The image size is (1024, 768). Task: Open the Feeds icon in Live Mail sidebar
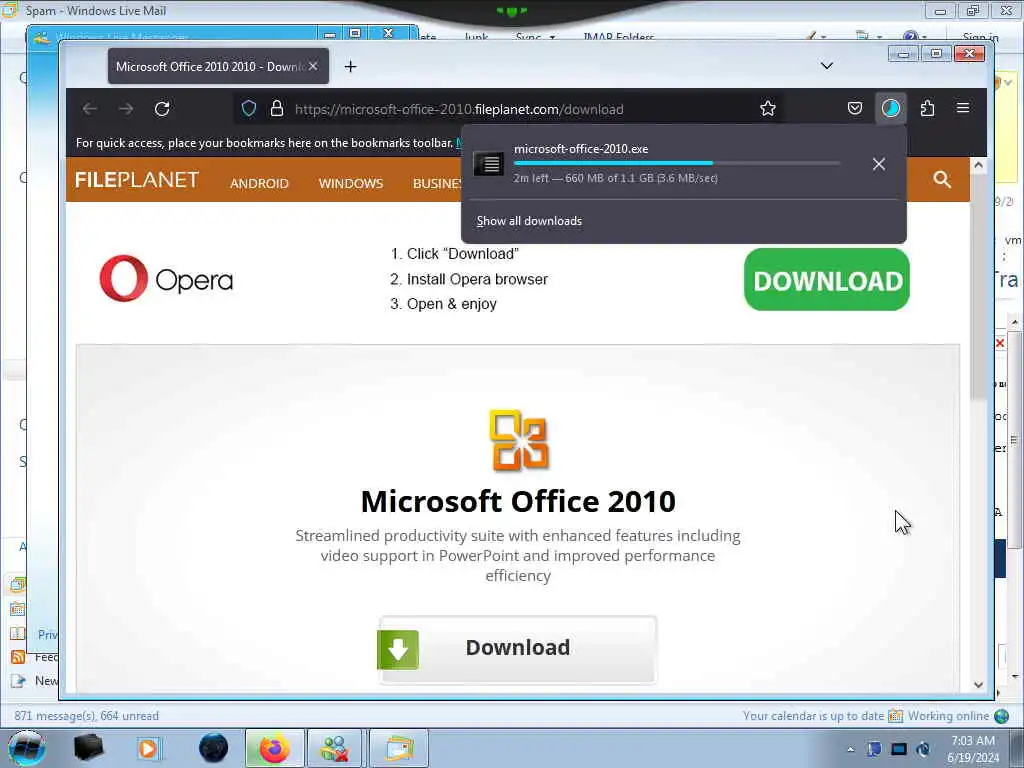click(18, 657)
